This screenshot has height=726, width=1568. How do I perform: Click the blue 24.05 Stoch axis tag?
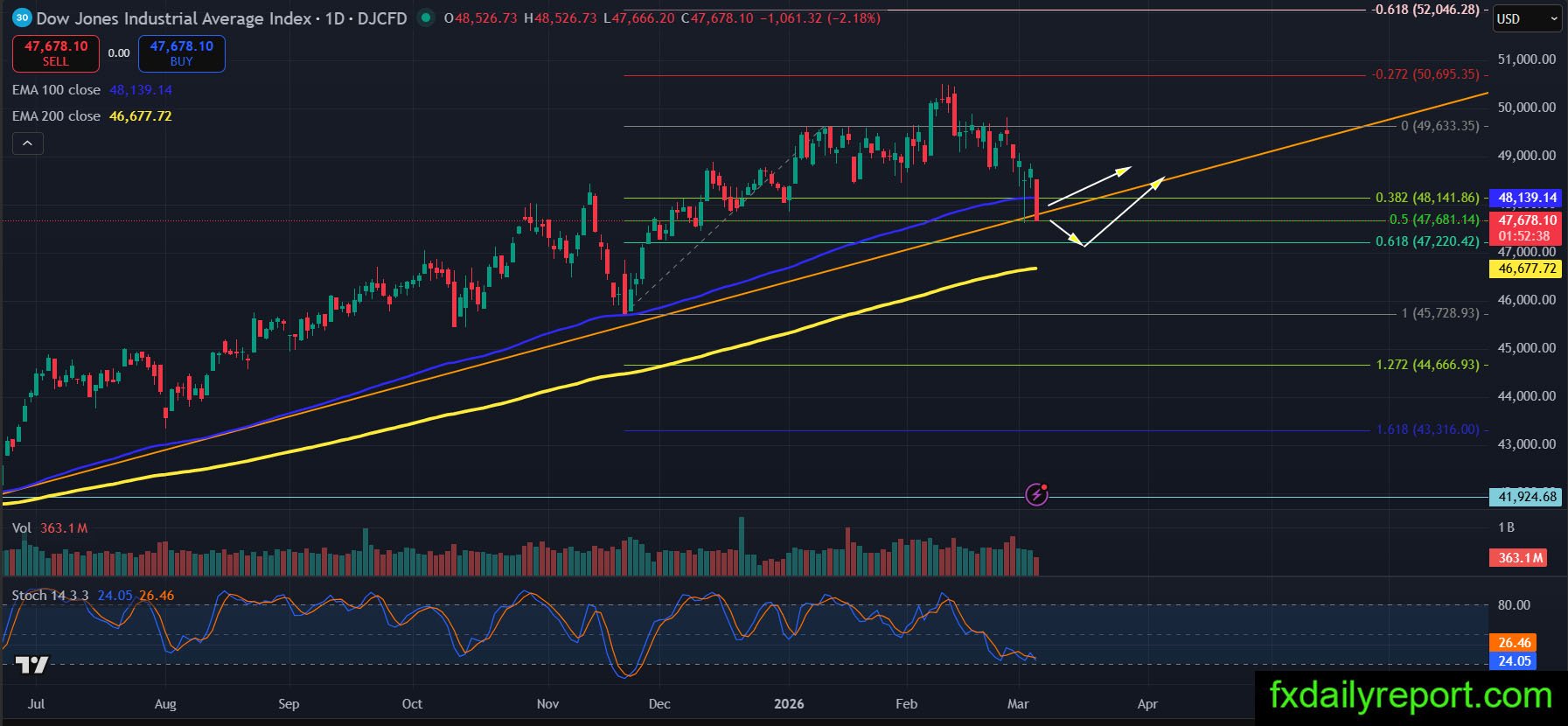click(x=1513, y=661)
